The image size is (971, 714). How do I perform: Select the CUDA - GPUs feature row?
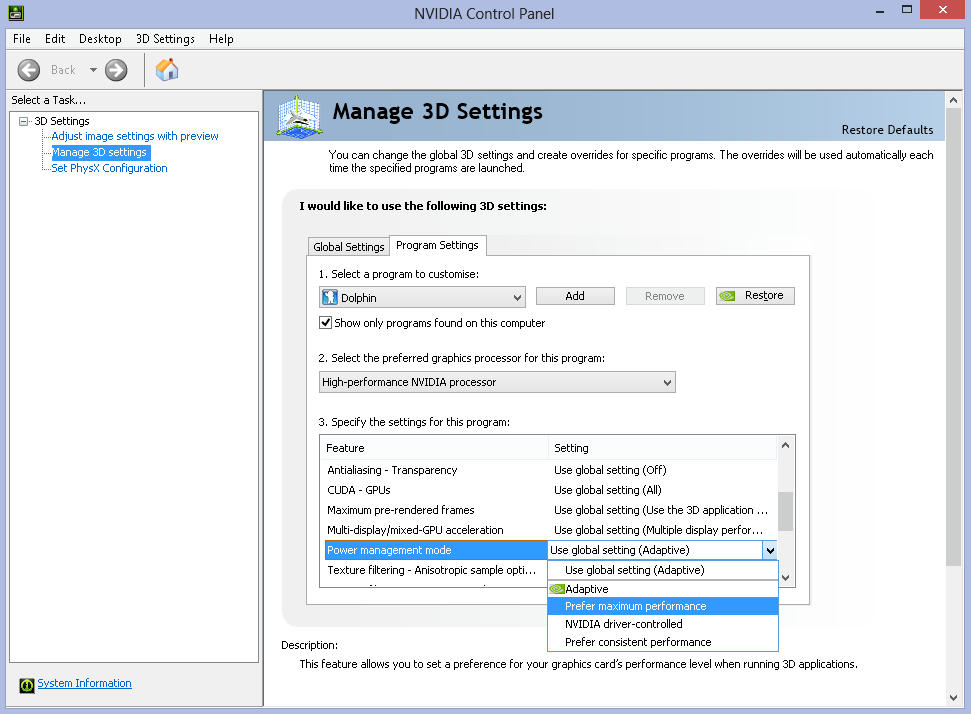(x=548, y=490)
